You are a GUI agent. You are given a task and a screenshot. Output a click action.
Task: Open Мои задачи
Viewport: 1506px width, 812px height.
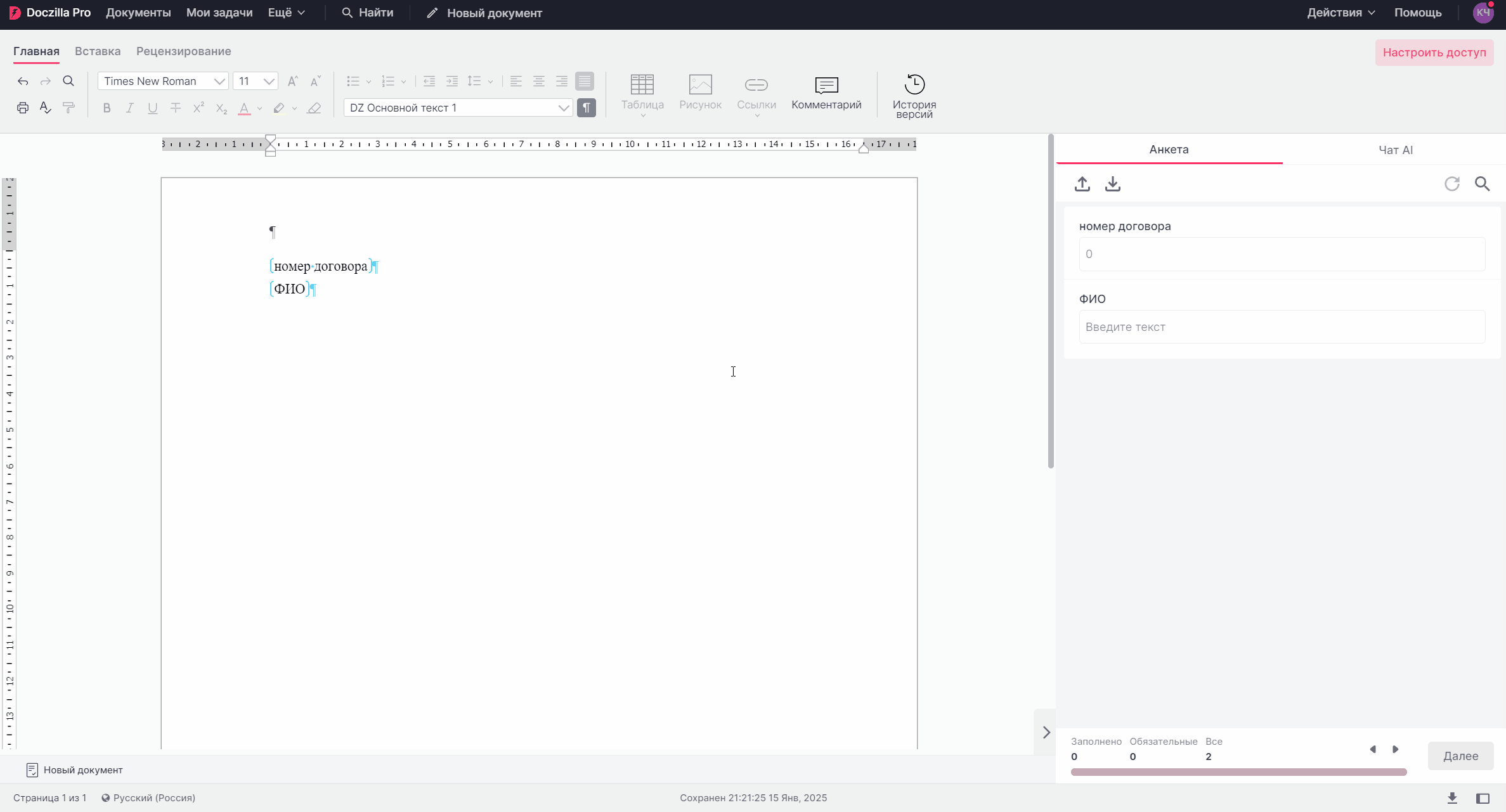pos(219,13)
